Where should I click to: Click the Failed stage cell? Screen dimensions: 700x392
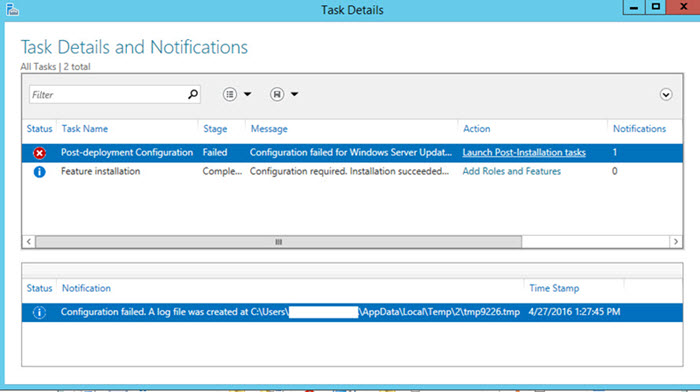(215, 152)
